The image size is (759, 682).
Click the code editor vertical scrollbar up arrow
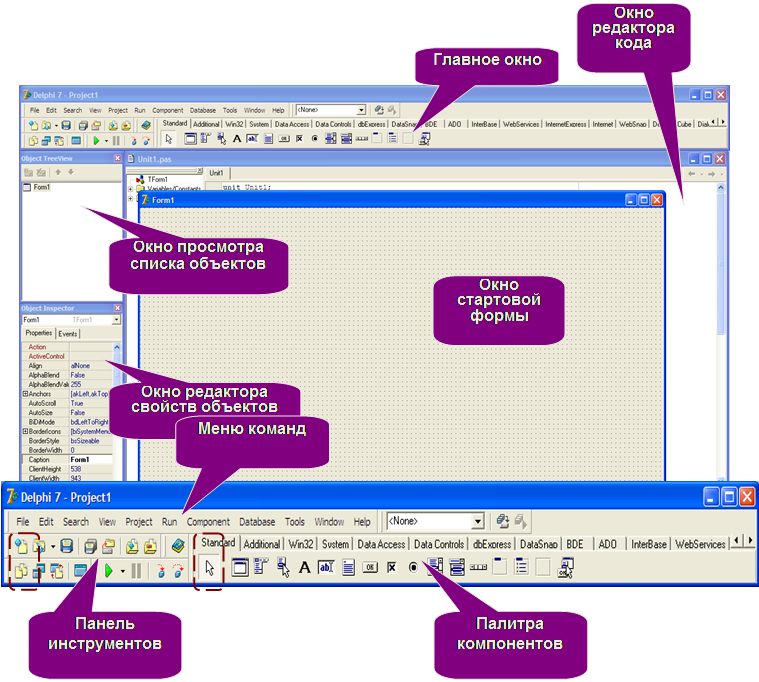click(721, 187)
